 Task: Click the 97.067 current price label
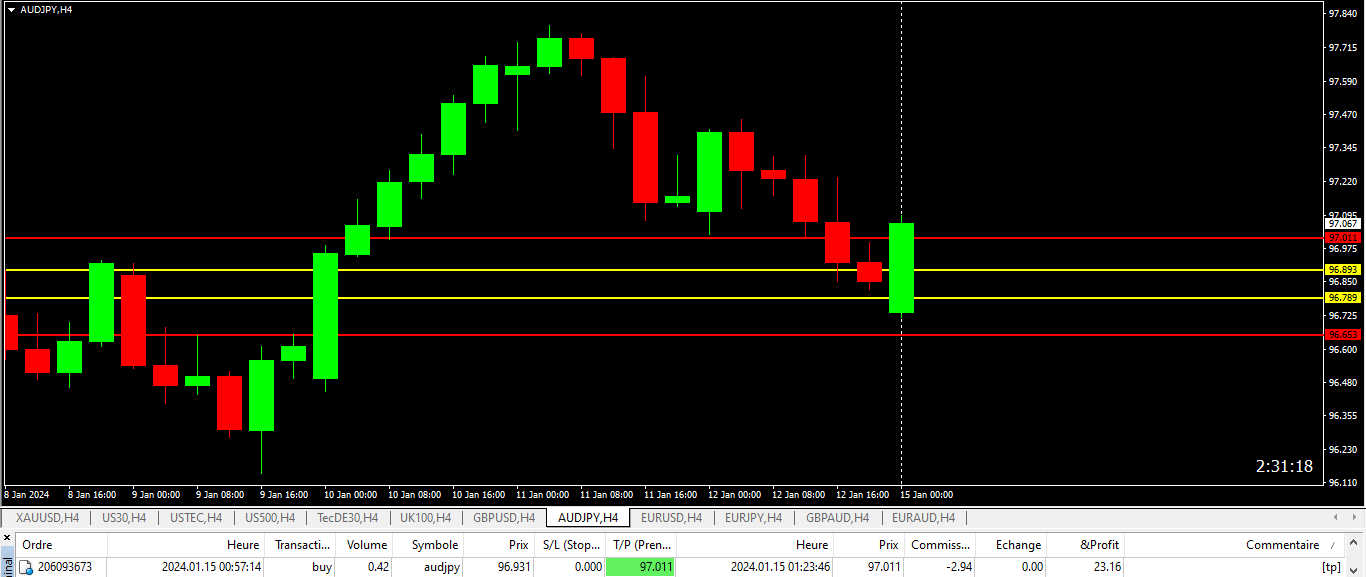point(1343,224)
